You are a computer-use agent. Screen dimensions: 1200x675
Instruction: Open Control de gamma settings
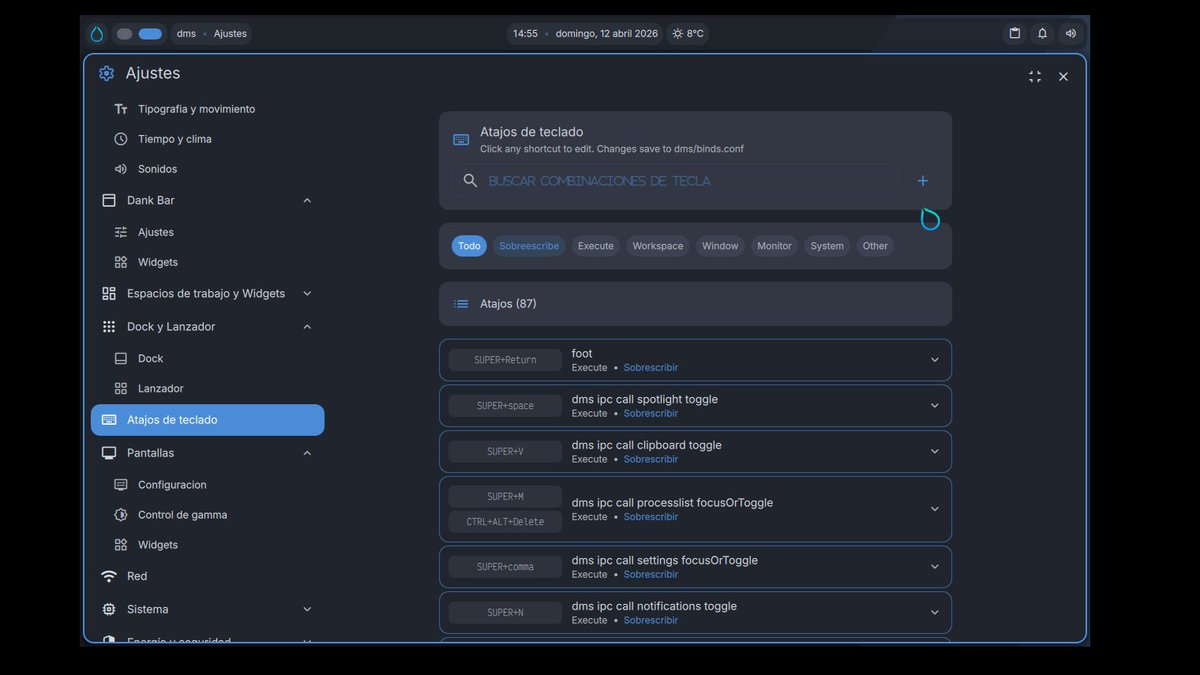pyautogui.click(x=182, y=515)
